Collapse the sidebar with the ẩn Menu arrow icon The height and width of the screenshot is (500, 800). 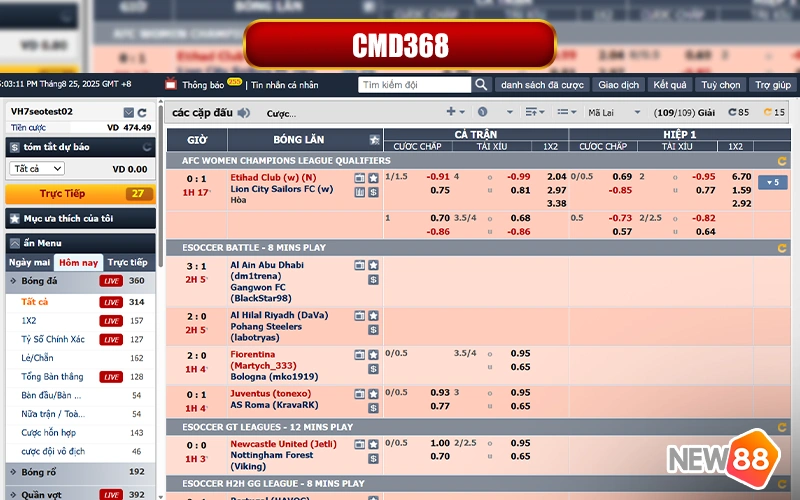click(15, 243)
